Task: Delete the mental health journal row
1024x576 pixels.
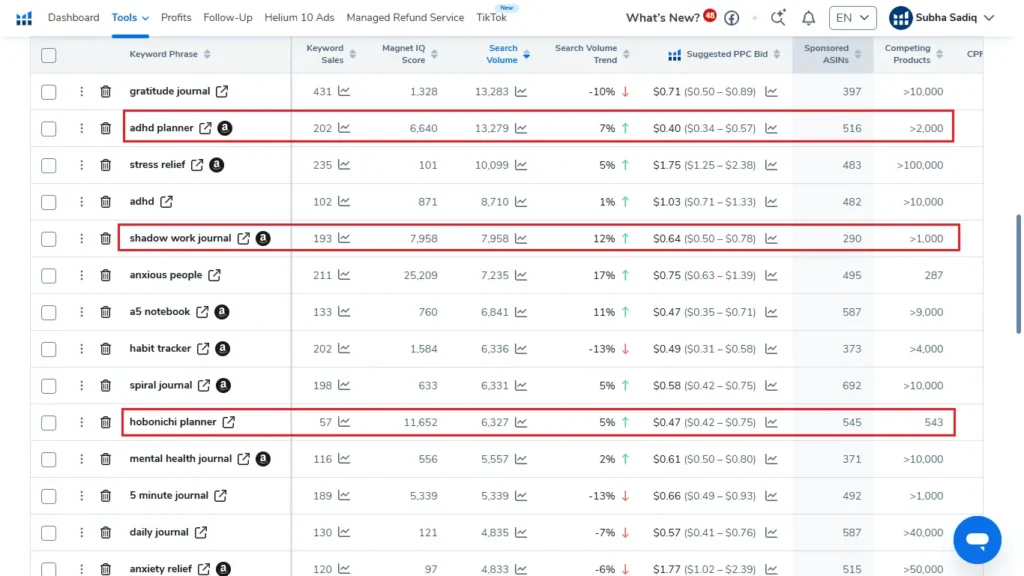Action: (105, 459)
